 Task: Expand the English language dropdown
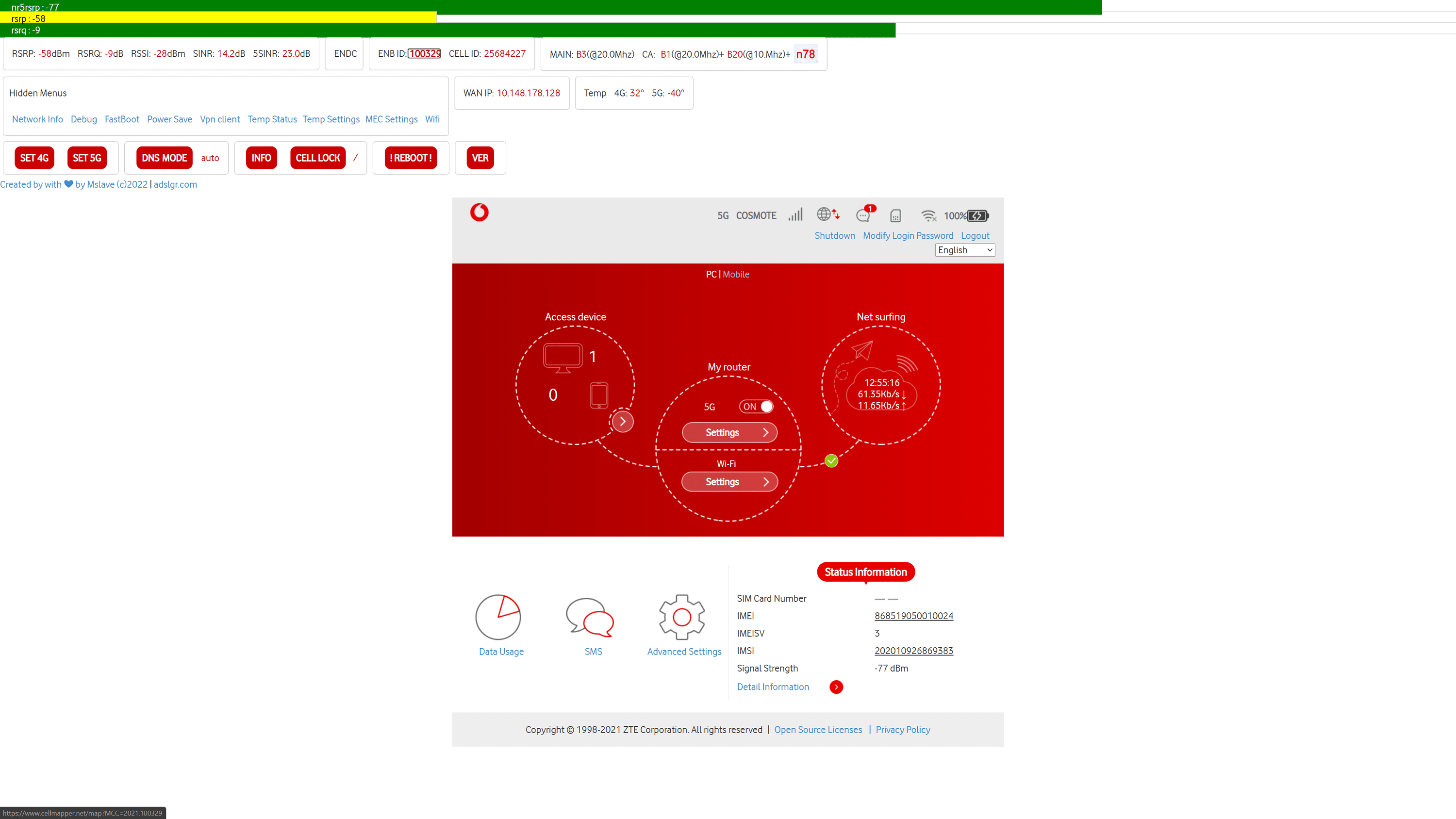pyautogui.click(x=965, y=250)
